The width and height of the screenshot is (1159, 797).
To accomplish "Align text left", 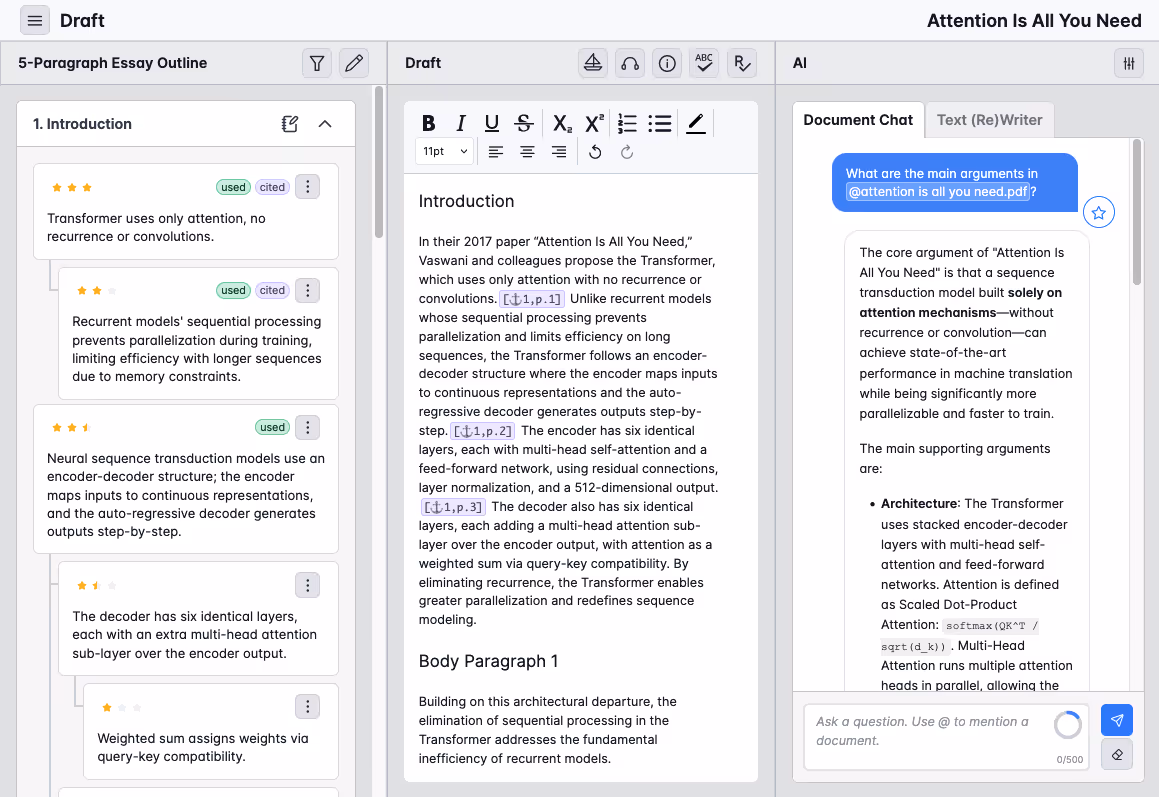I will (495, 152).
